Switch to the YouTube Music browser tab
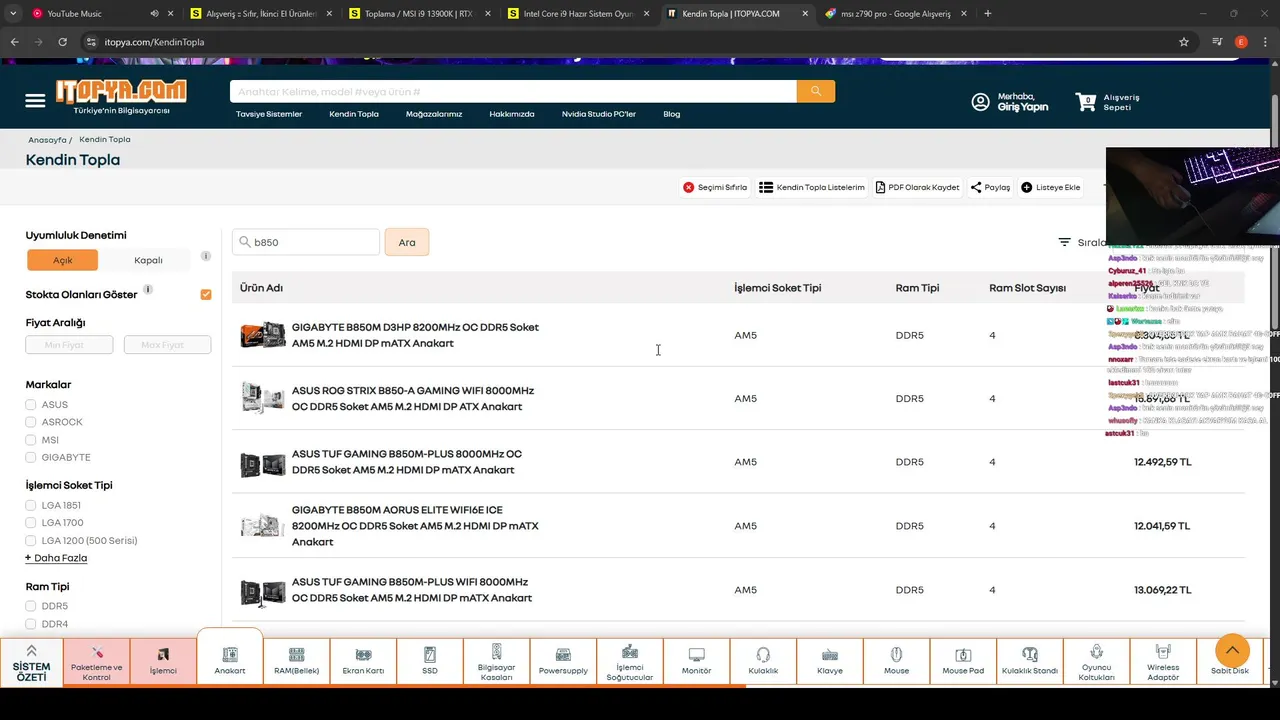Viewport: 1280px width, 720px height. coord(90,14)
